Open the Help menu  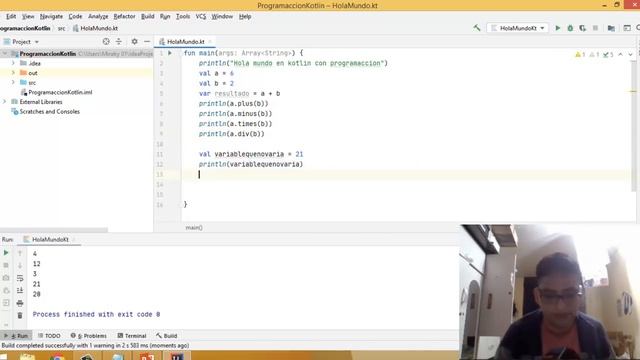click(245, 16)
